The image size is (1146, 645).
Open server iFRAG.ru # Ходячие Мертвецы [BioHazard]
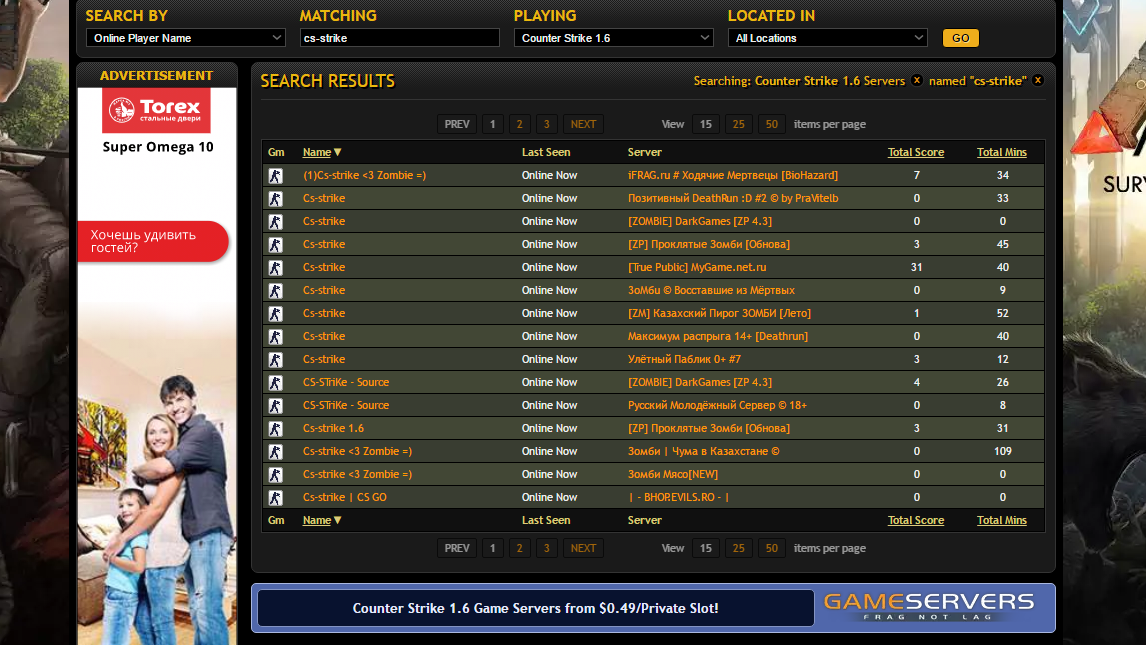pos(733,175)
